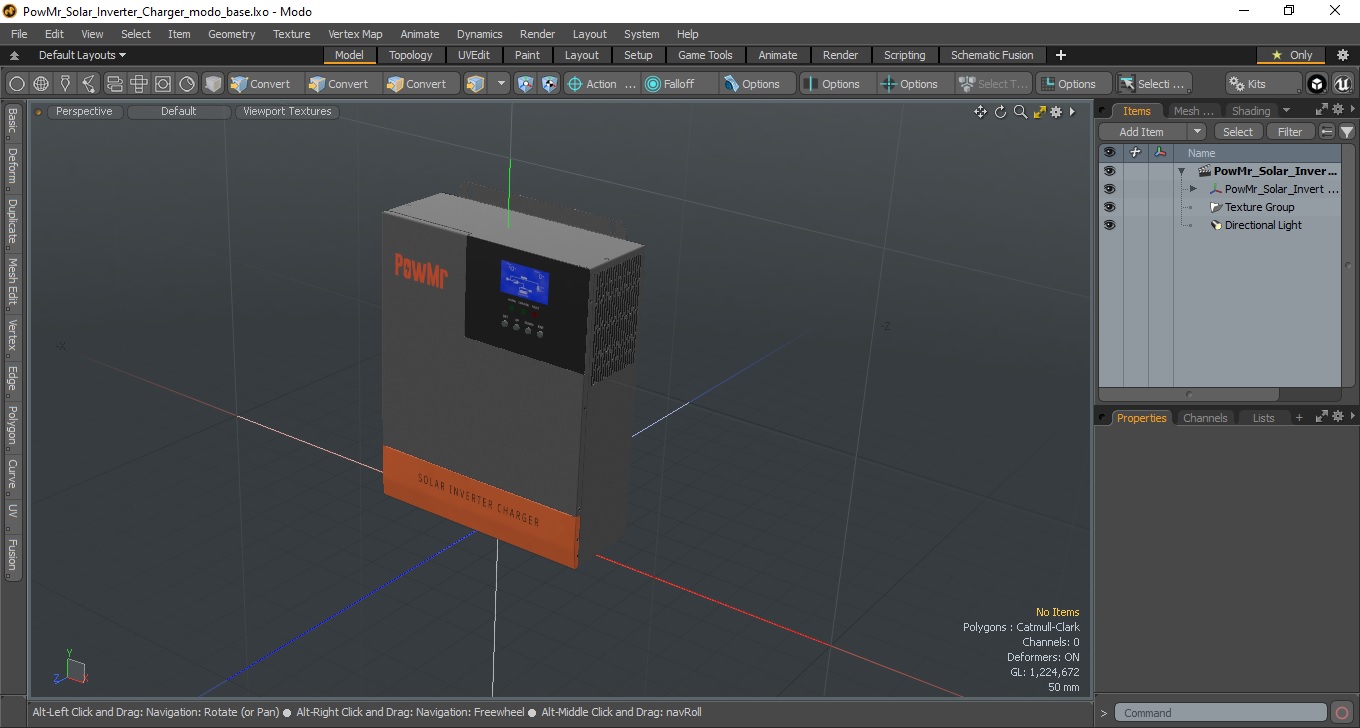Select the Directional Light row
Image resolution: width=1360 pixels, height=728 pixels.
[x=1263, y=225]
